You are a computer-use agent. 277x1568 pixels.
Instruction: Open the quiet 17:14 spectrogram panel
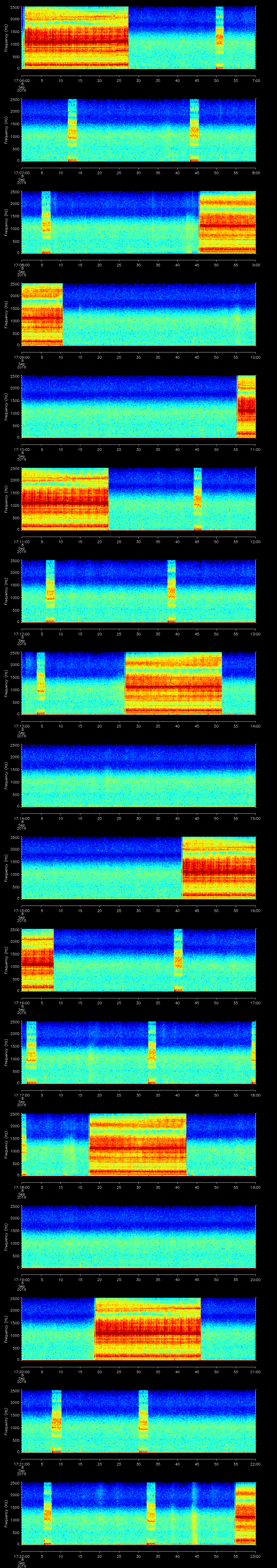pos(138,775)
